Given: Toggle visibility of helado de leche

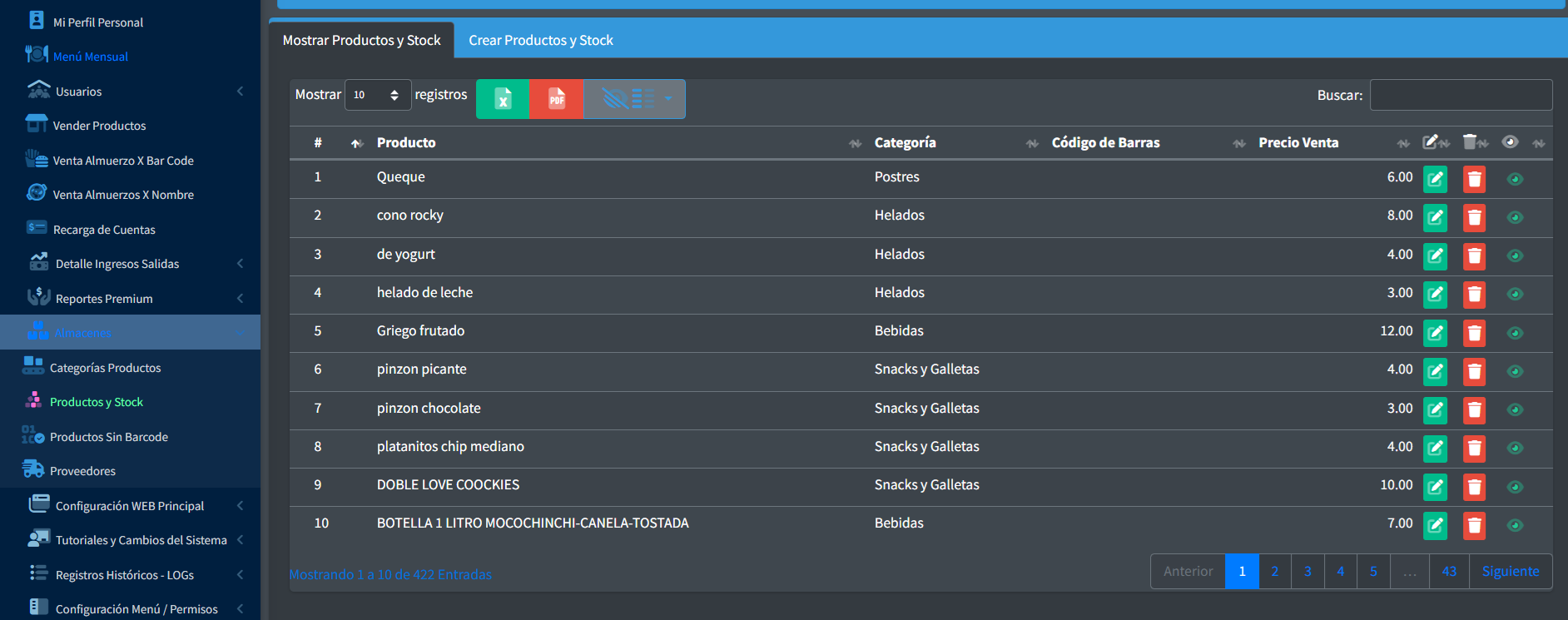Looking at the screenshot, I should pyautogui.click(x=1515, y=294).
